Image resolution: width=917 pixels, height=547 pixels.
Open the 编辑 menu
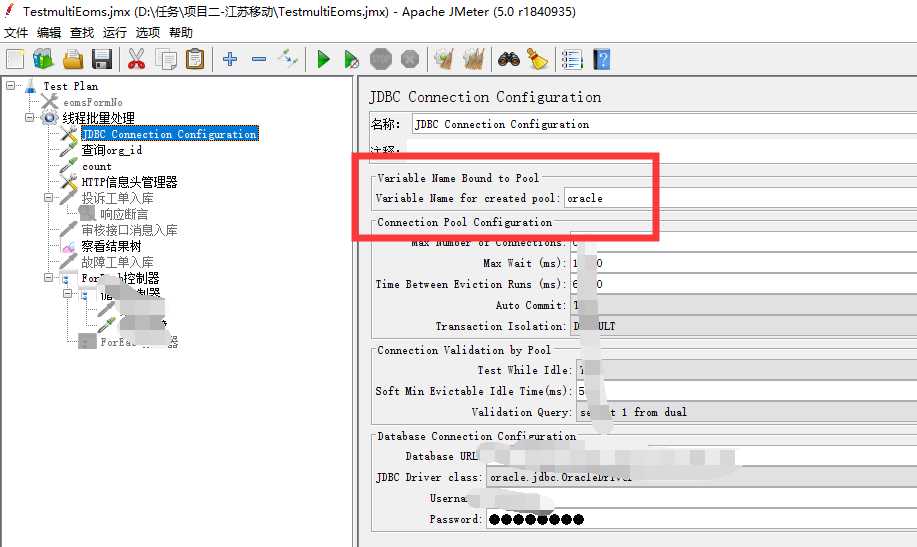coord(49,33)
